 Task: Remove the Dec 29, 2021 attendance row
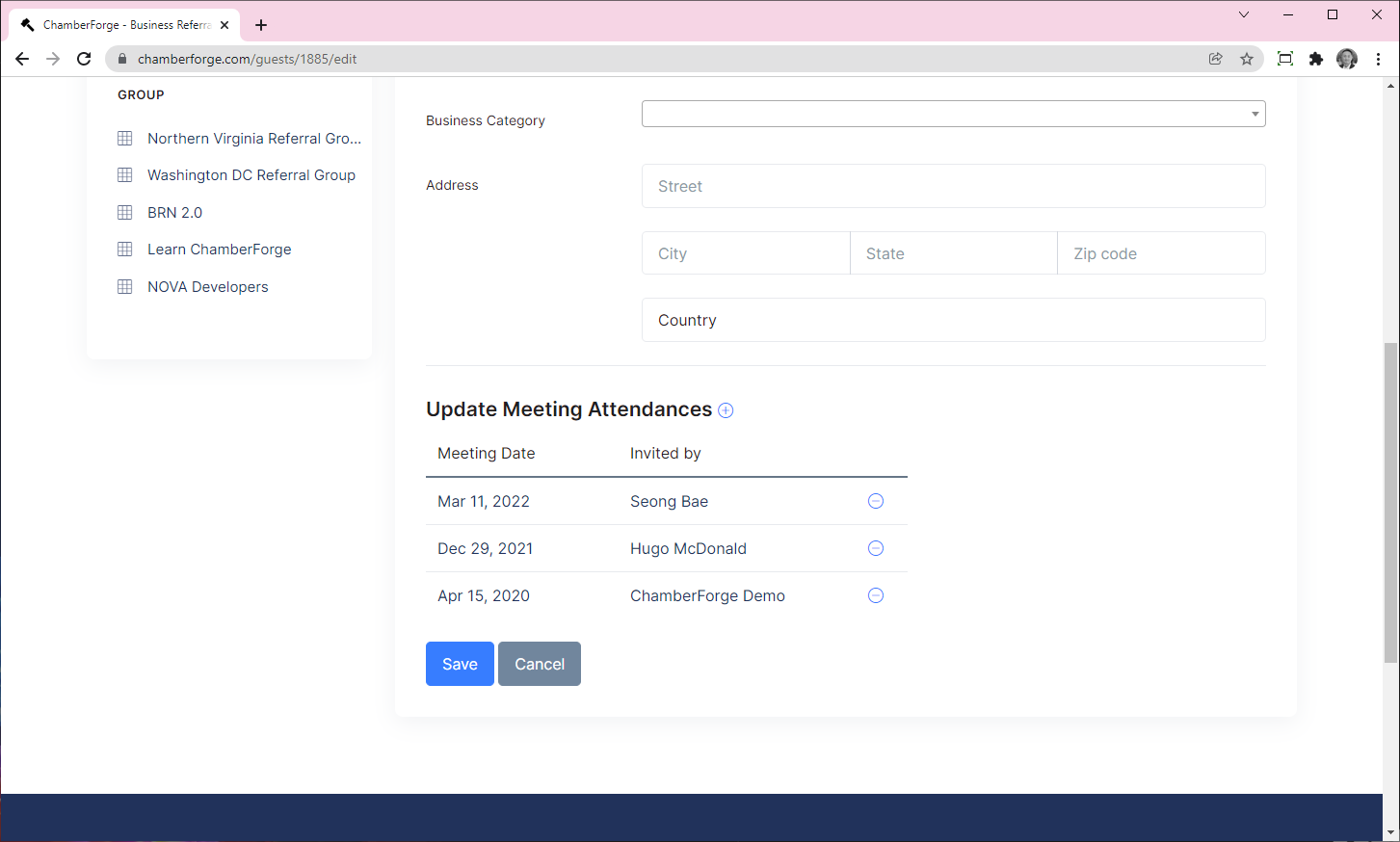[x=875, y=548]
